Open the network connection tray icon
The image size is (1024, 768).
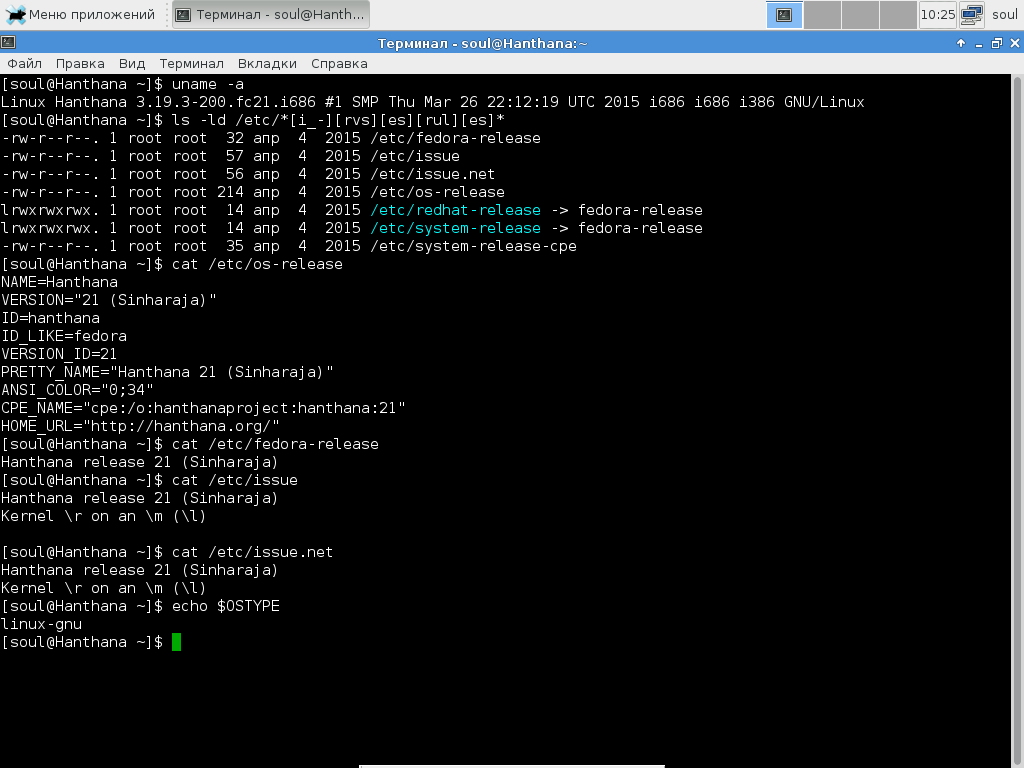tap(972, 14)
